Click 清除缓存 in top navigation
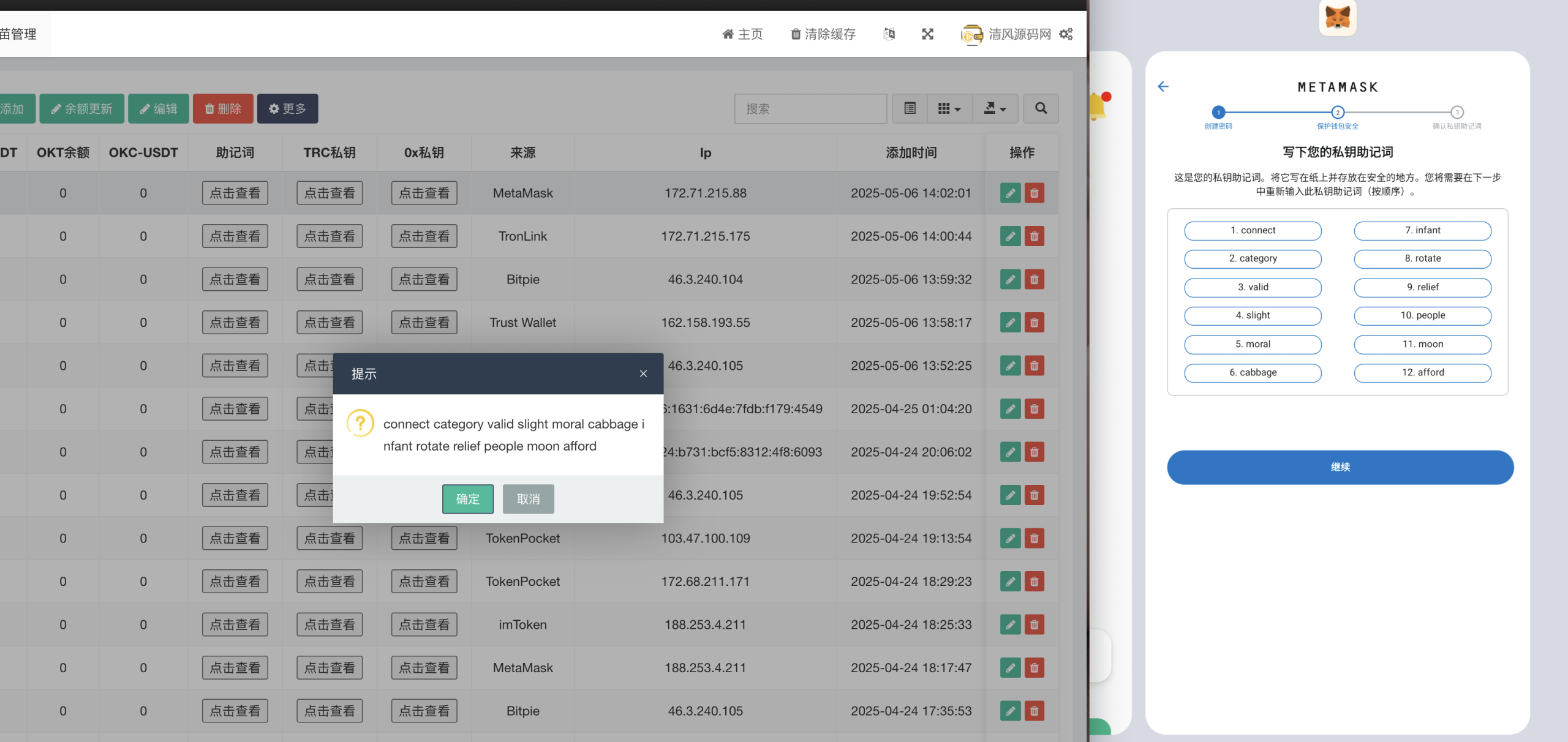 pos(823,34)
